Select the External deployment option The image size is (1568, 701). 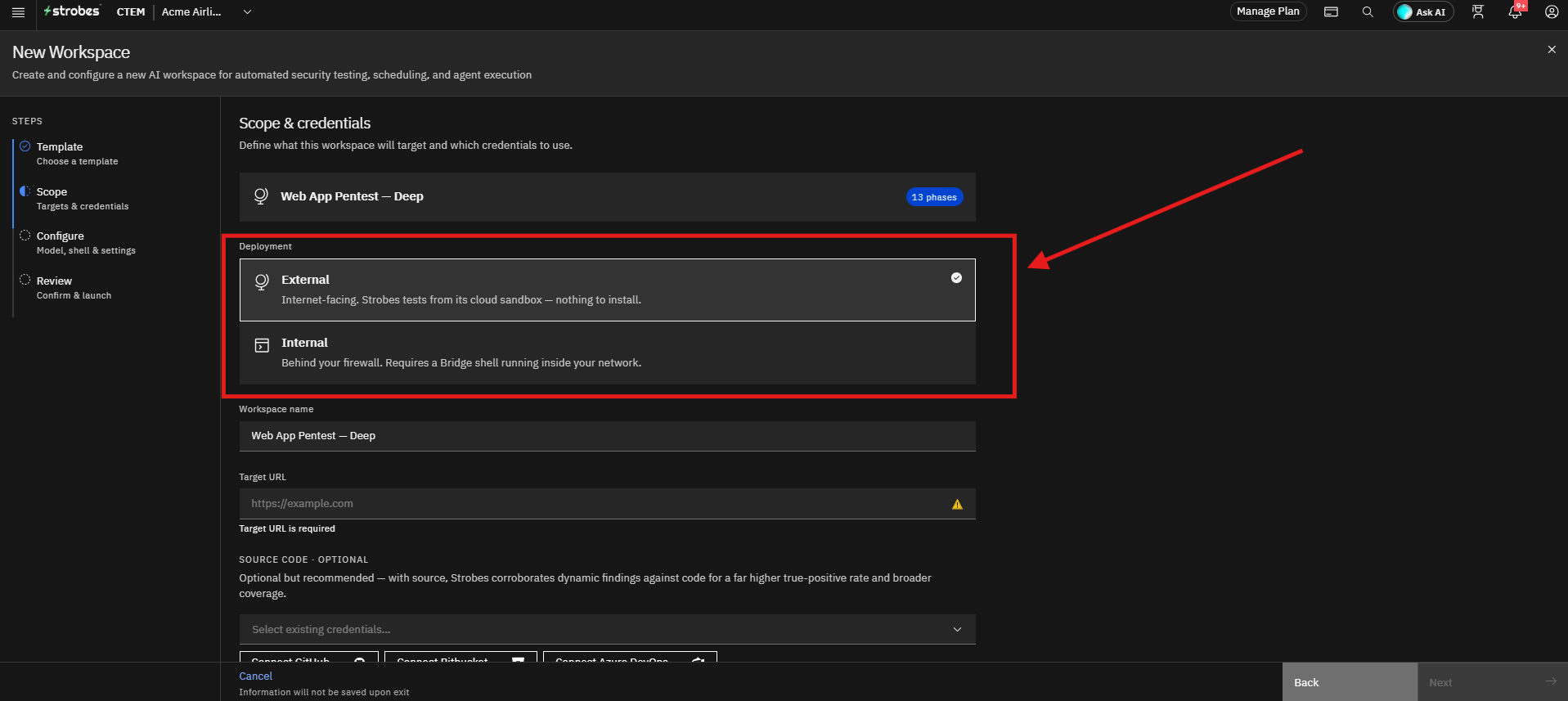(x=607, y=290)
